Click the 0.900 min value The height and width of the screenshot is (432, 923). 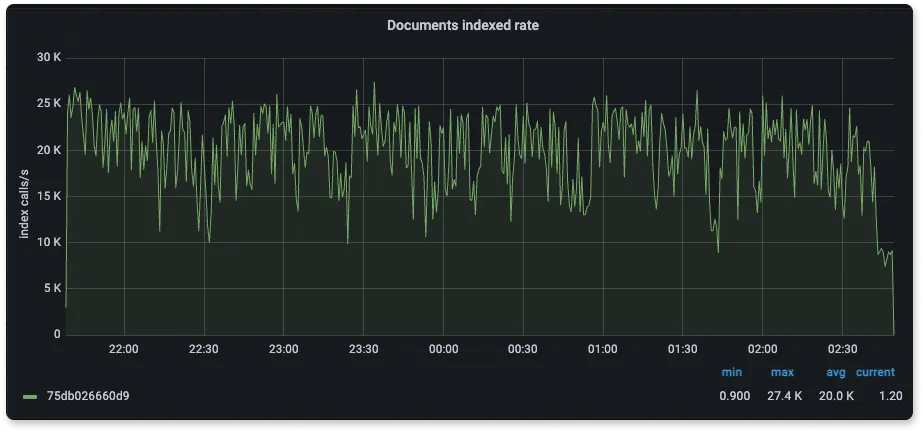(735, 396)
